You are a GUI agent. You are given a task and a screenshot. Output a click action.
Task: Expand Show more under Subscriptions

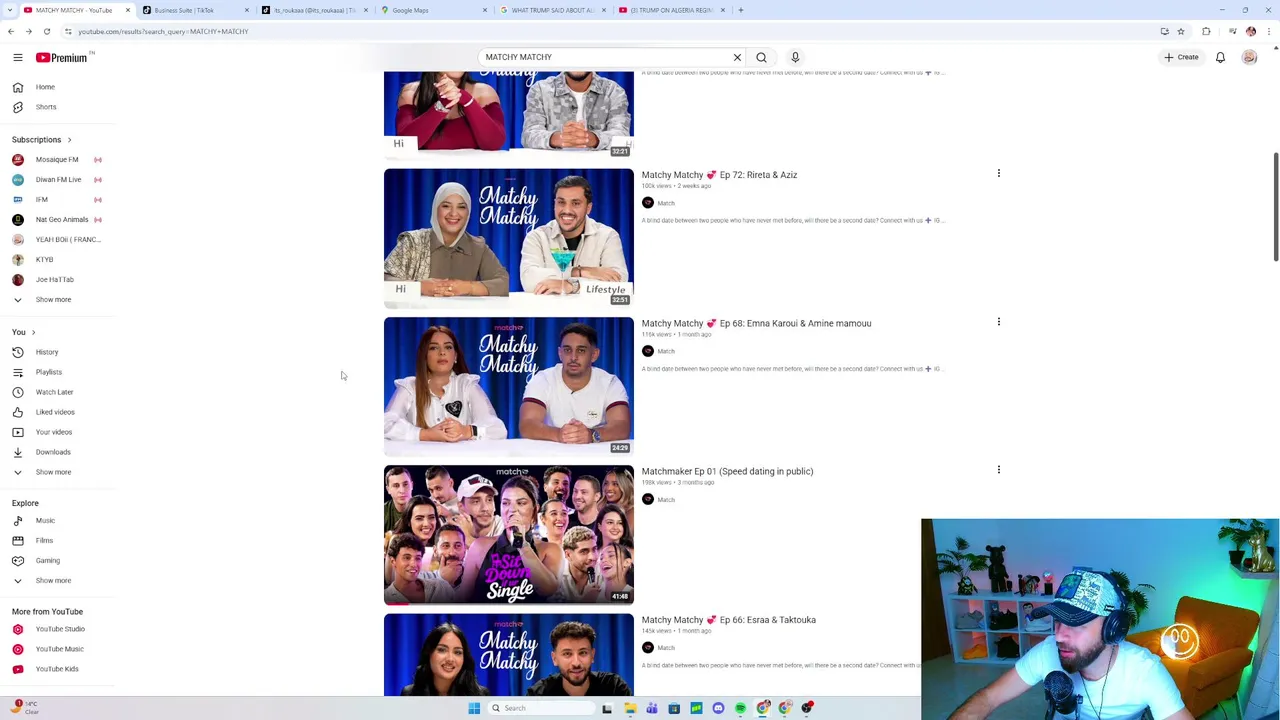pyautogui.click(x=53, y=299)
